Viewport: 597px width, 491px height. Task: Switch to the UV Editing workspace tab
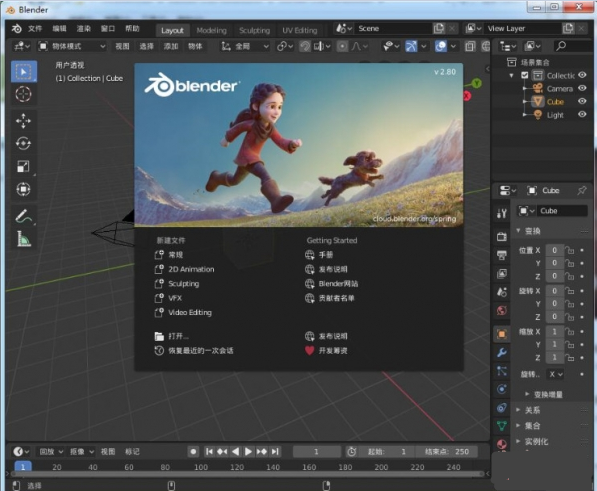tap(300, 30)
